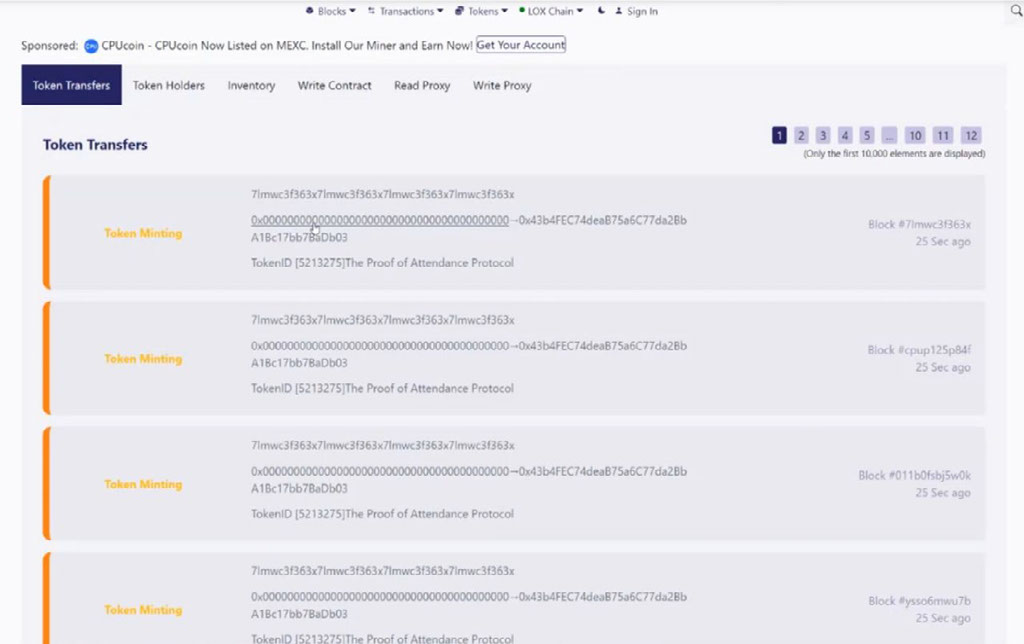Image resolution: width=1024 pixels, height=644 pixels.
Task: Open Block #cpup125p84f link
Action: 918,350
